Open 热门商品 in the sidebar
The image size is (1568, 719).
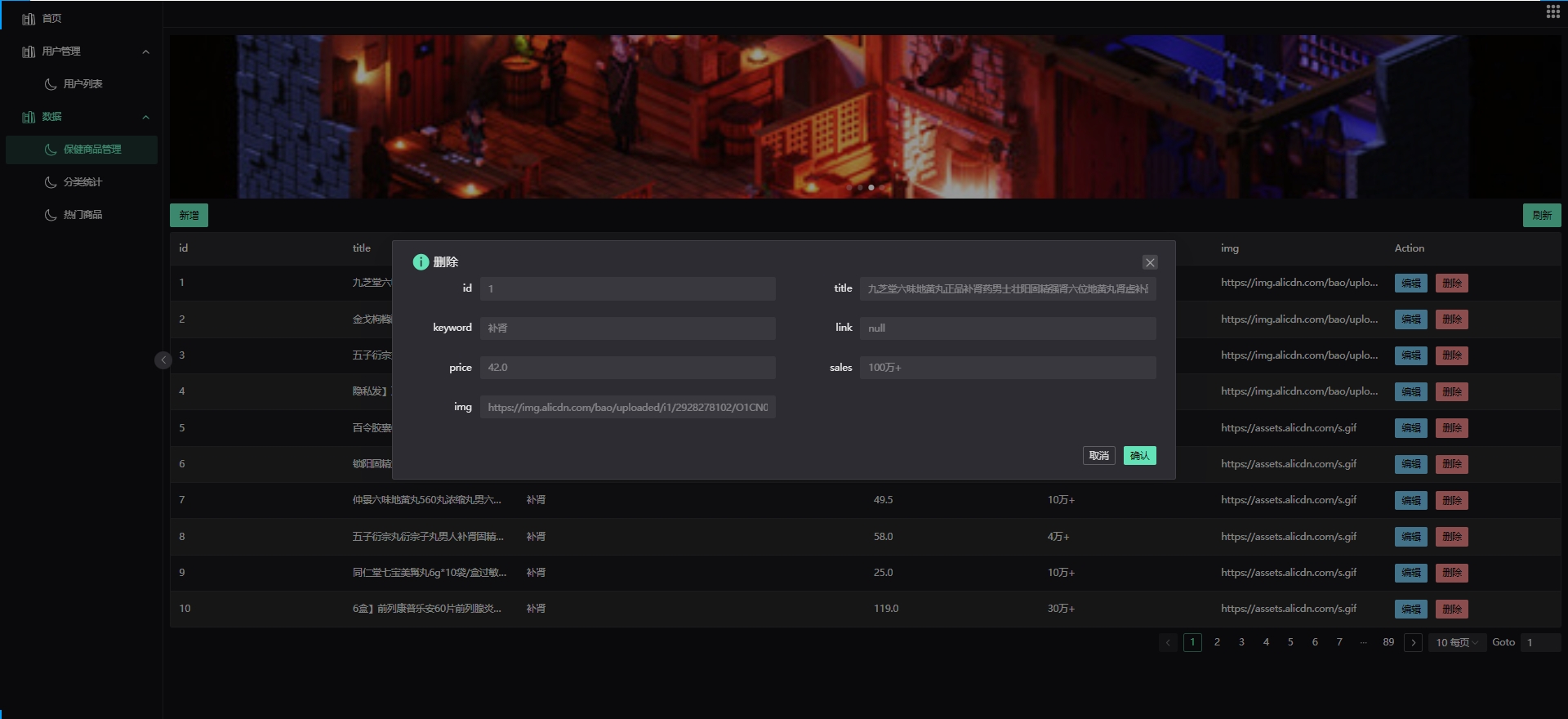click(82, 214)
